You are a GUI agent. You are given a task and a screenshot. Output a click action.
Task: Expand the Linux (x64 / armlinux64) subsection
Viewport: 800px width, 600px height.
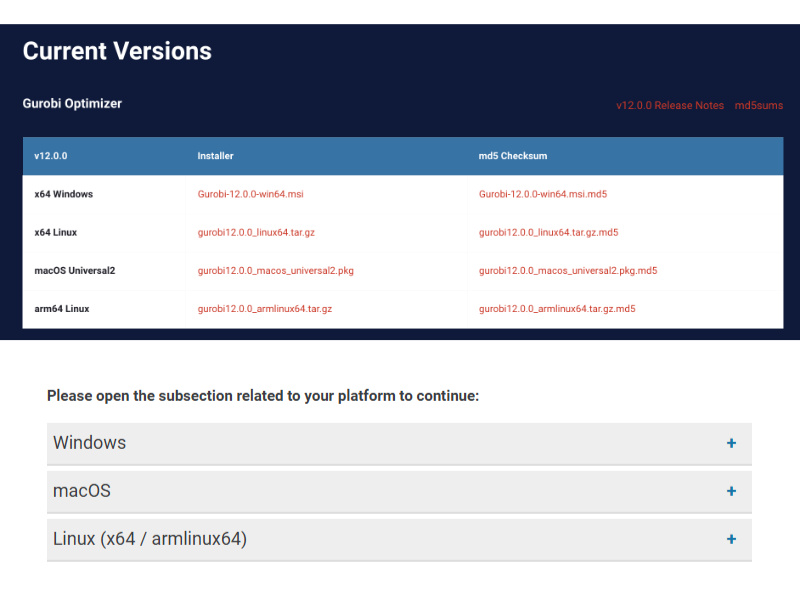pyautogui.click(x=399, y=539)
